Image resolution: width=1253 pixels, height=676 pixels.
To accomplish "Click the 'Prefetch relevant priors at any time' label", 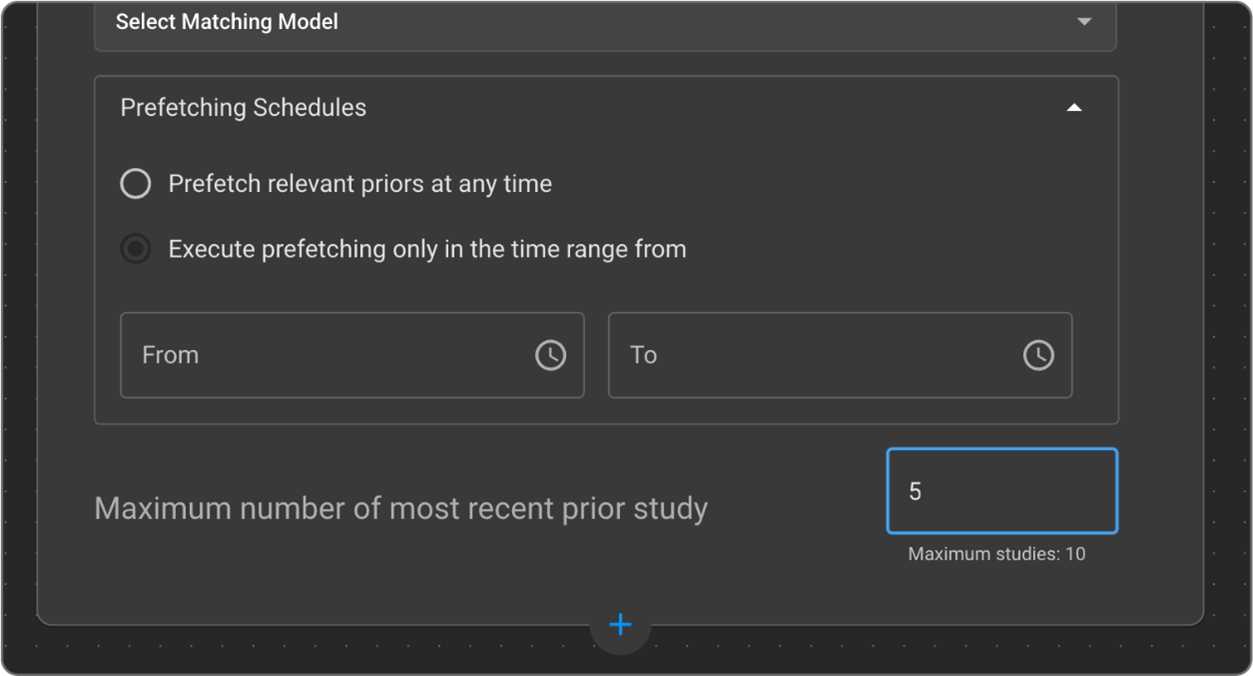I will [x=360, y=184].
